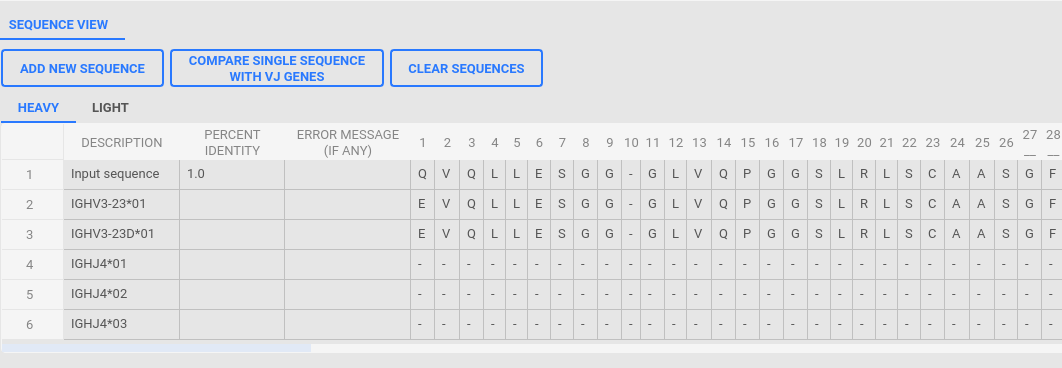Select row number 6 header

[30, 325]
